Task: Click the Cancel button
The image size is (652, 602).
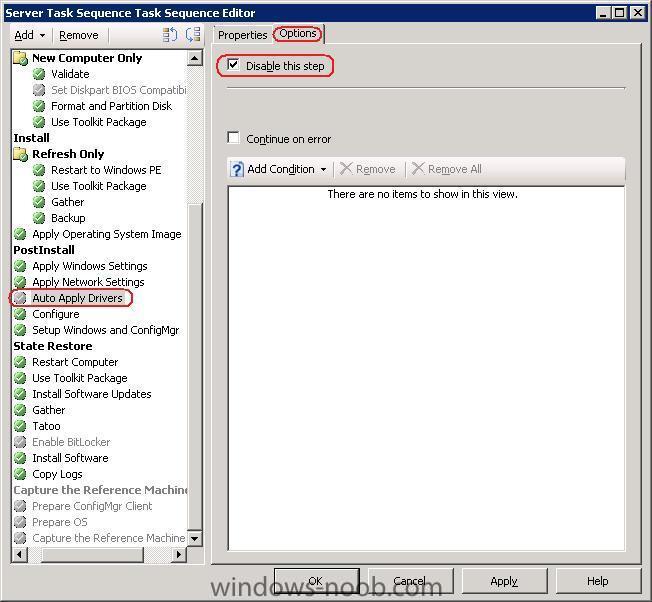Action: click(411, 581)
